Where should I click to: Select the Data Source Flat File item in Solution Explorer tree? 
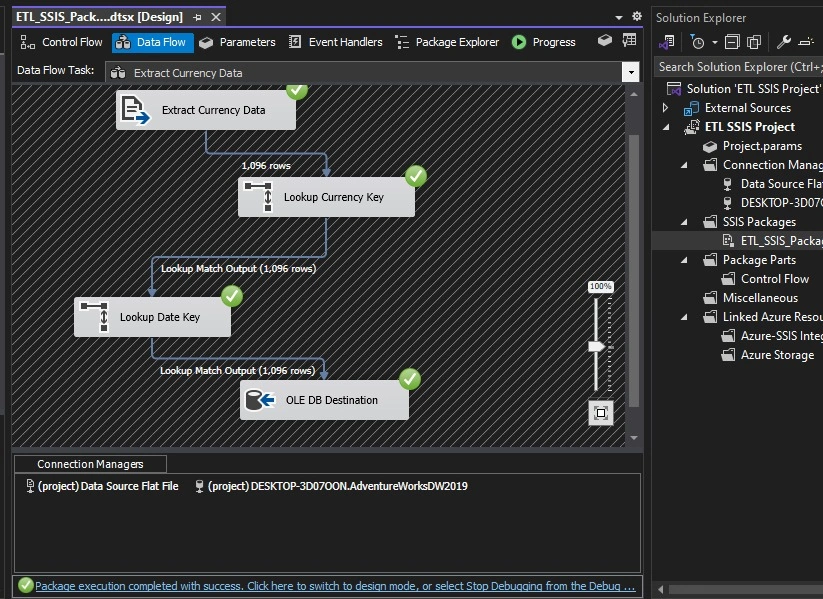coord(772,184)
